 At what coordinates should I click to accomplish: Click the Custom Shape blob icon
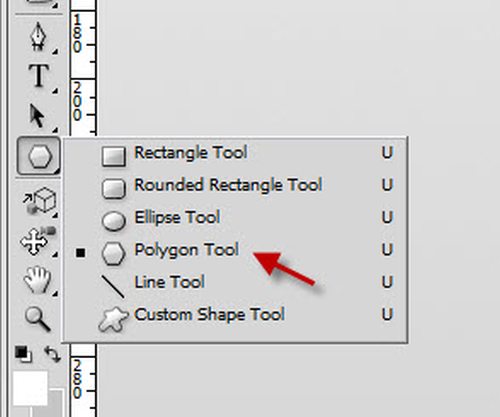(x=114, y=319)
